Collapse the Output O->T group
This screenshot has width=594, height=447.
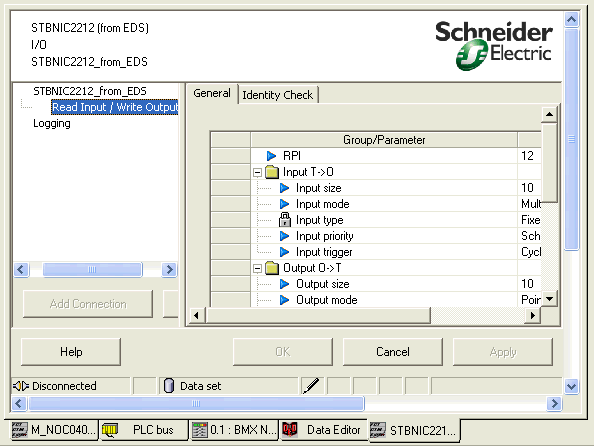point(258,269)
